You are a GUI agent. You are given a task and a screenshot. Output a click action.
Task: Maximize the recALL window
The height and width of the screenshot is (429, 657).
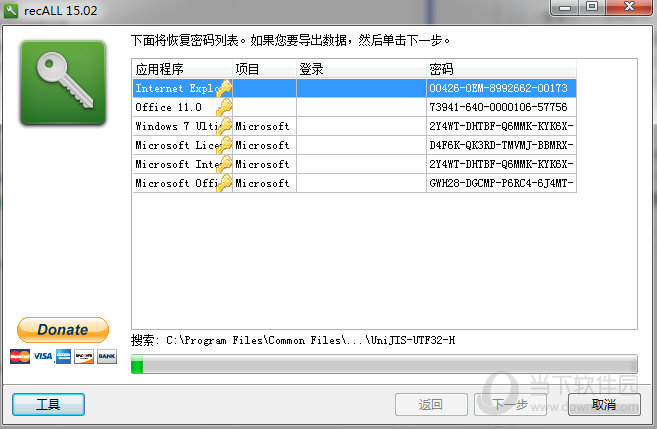click(x=592, y=8)
